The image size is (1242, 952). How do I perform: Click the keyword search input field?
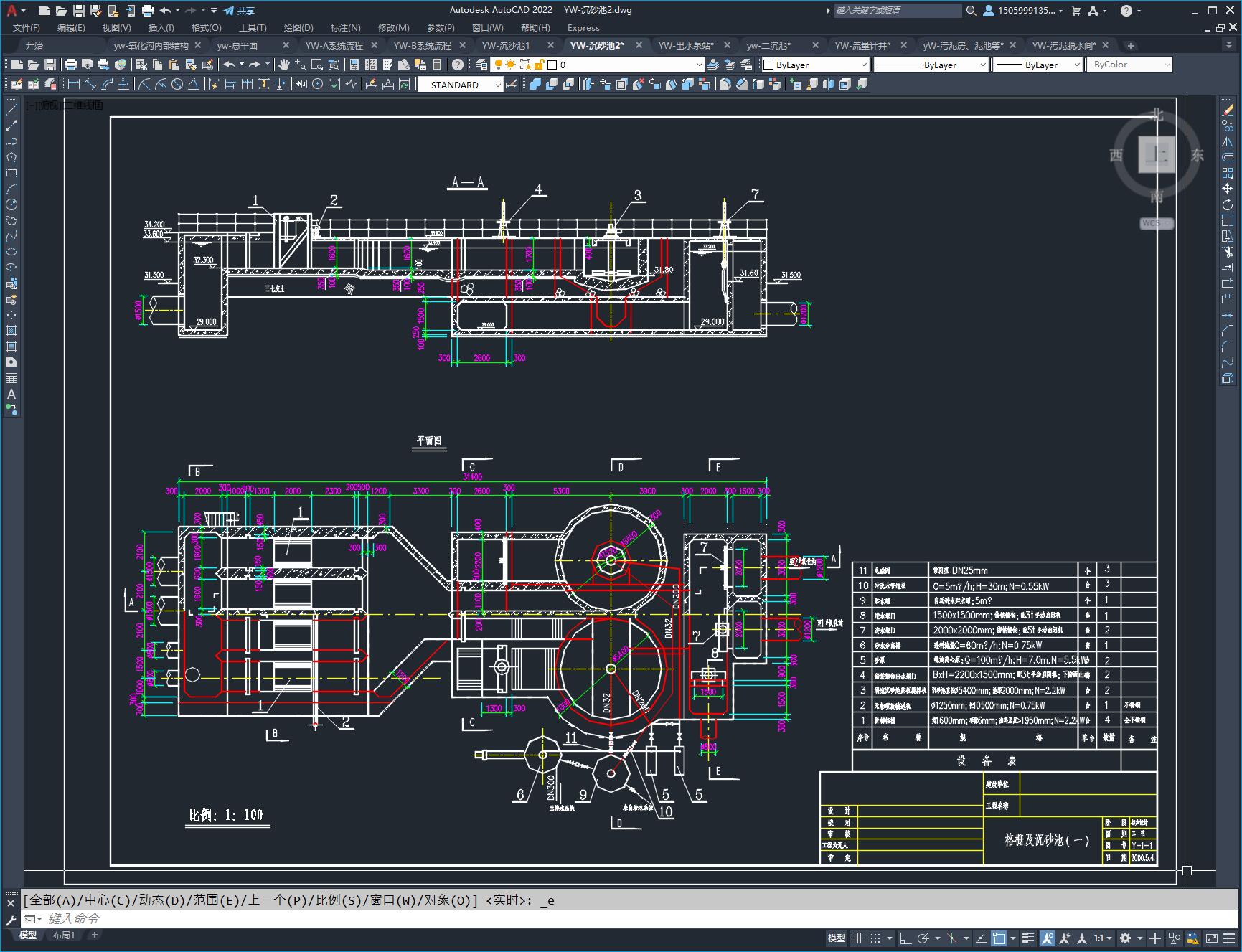click(897, 11)
